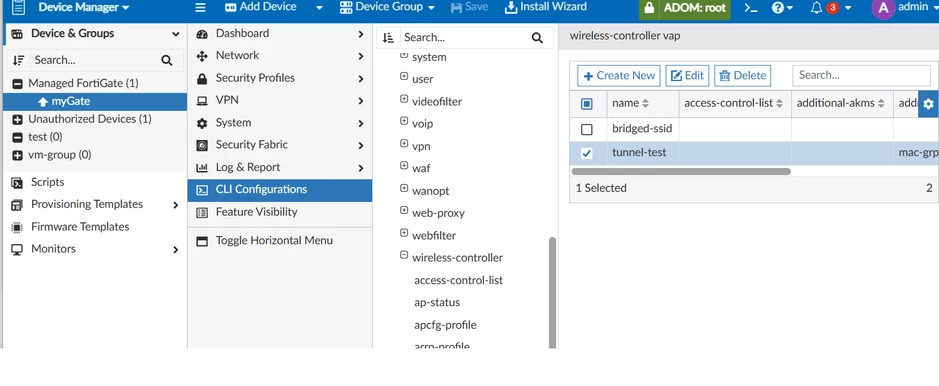Click the bridged-ssid name cell
This screenshot has height=386, width=939.
pos(643,129)
